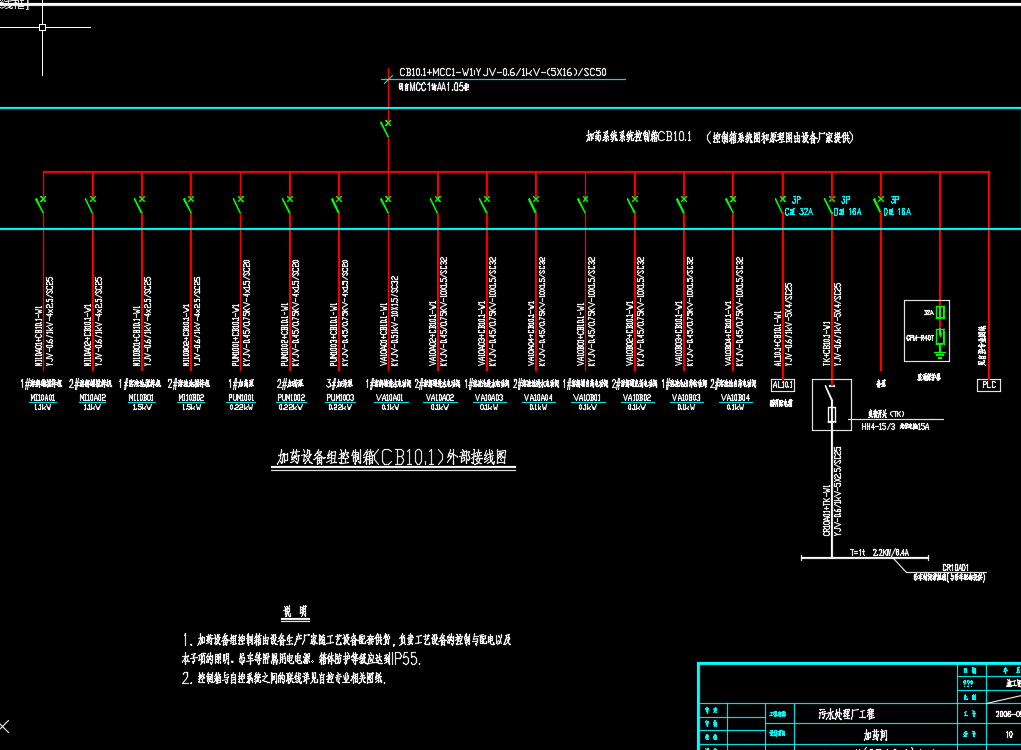Select the VA10A04 equipment tag
Screen dimensions: 1021x750
[538, 398]
